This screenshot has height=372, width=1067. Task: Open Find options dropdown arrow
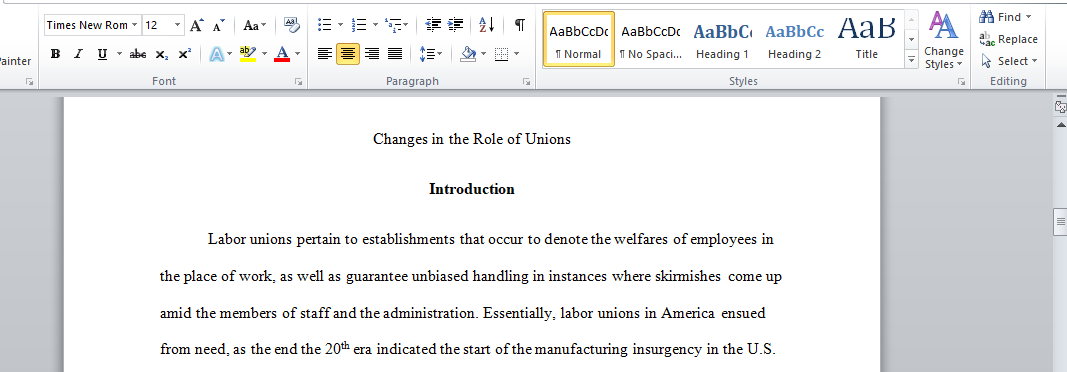coord(1028,17)
